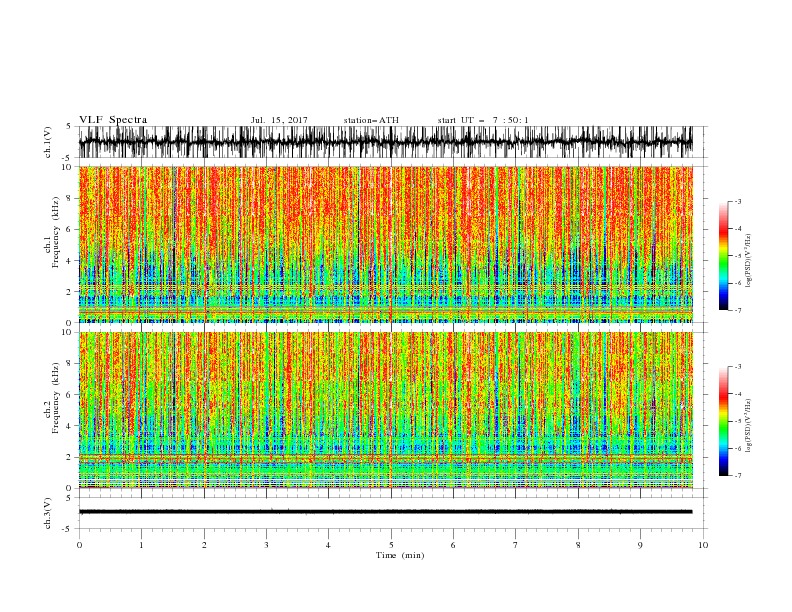Click the "ch.1(V)" axis label
Viewport: 792px width, 612px height.
pos(48,142)
